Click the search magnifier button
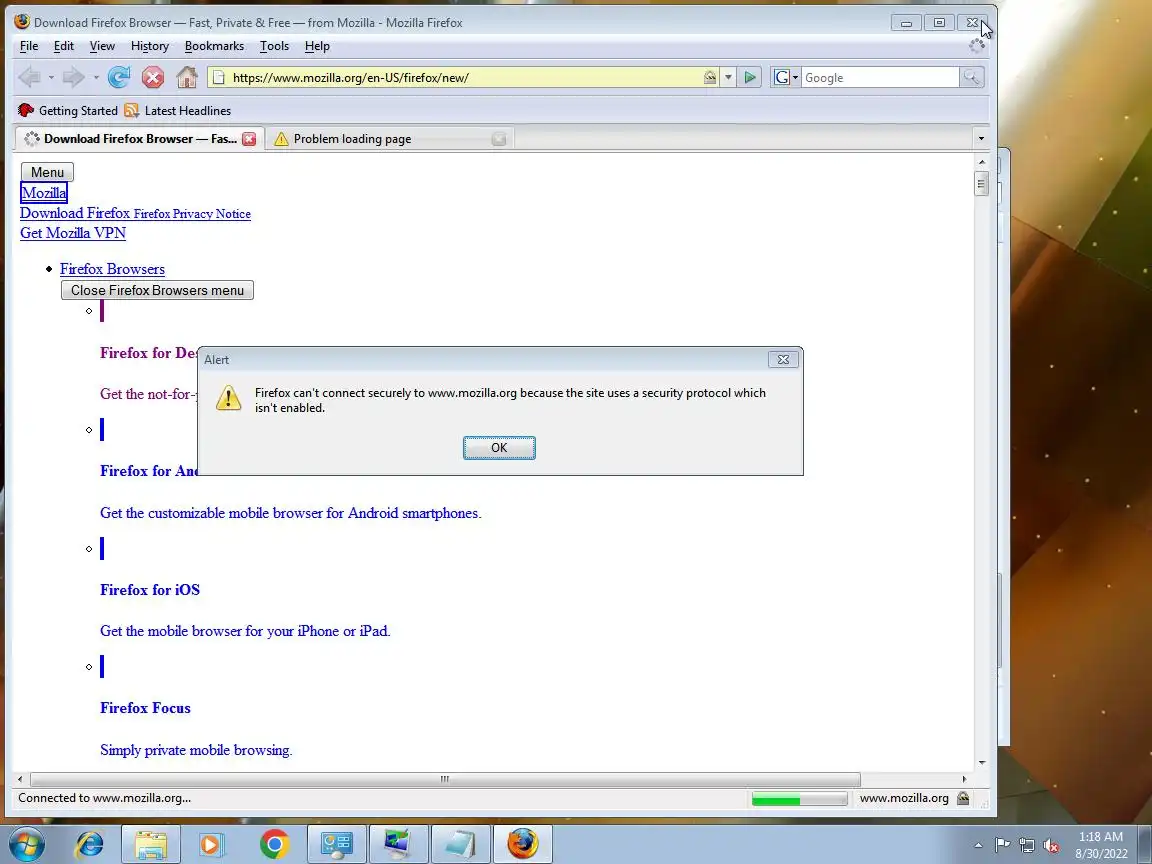The height and width of the screenshot is (864, 1152). tap(971, 77)
